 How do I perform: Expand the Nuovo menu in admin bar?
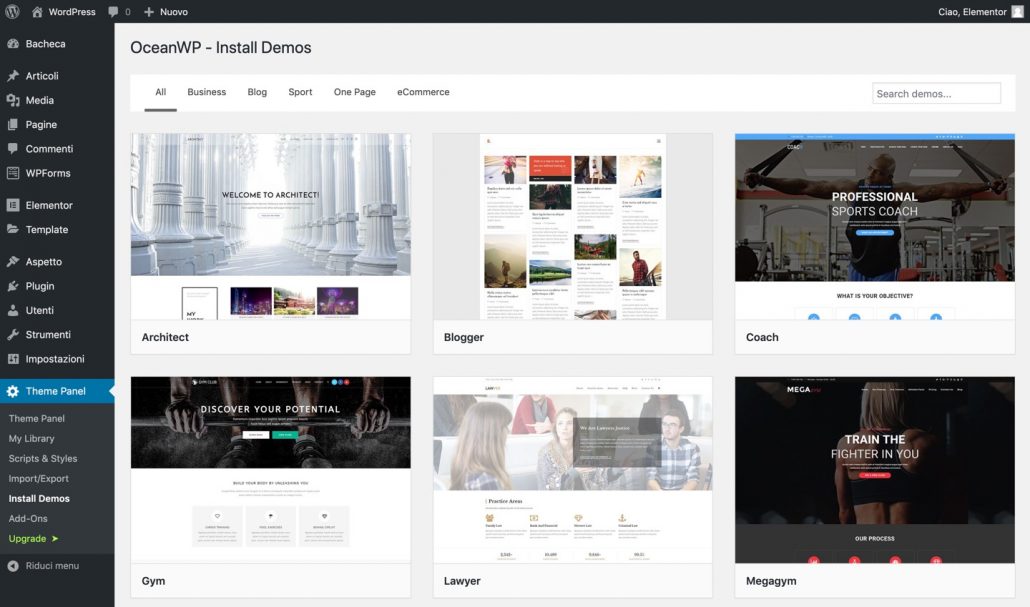coord(165,12)
